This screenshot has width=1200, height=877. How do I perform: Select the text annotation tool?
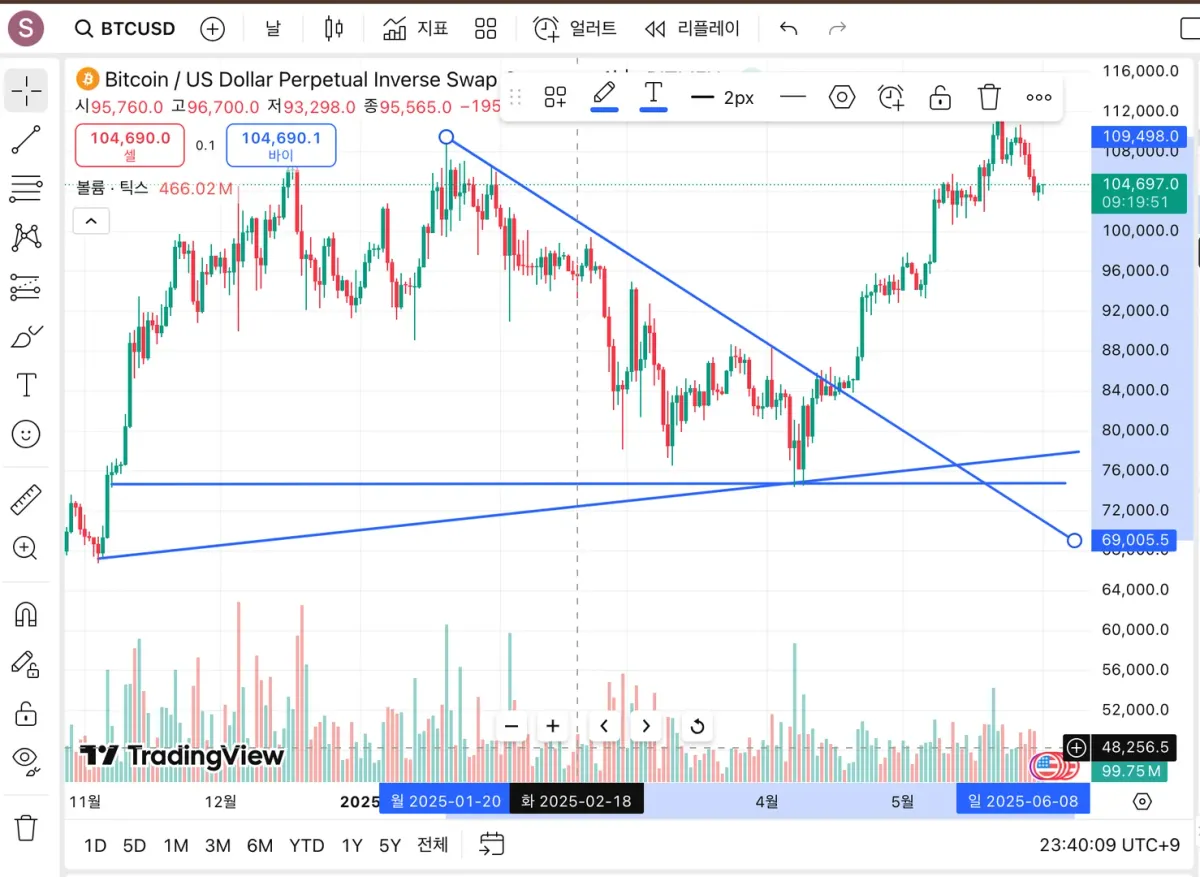(x=26, y=385)
